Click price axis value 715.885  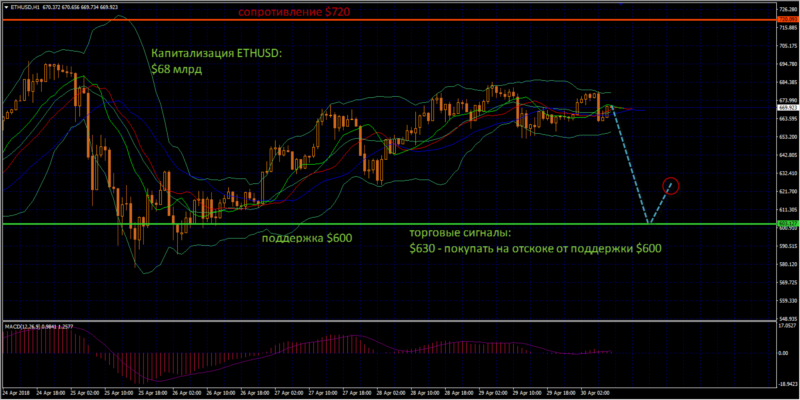788,28
